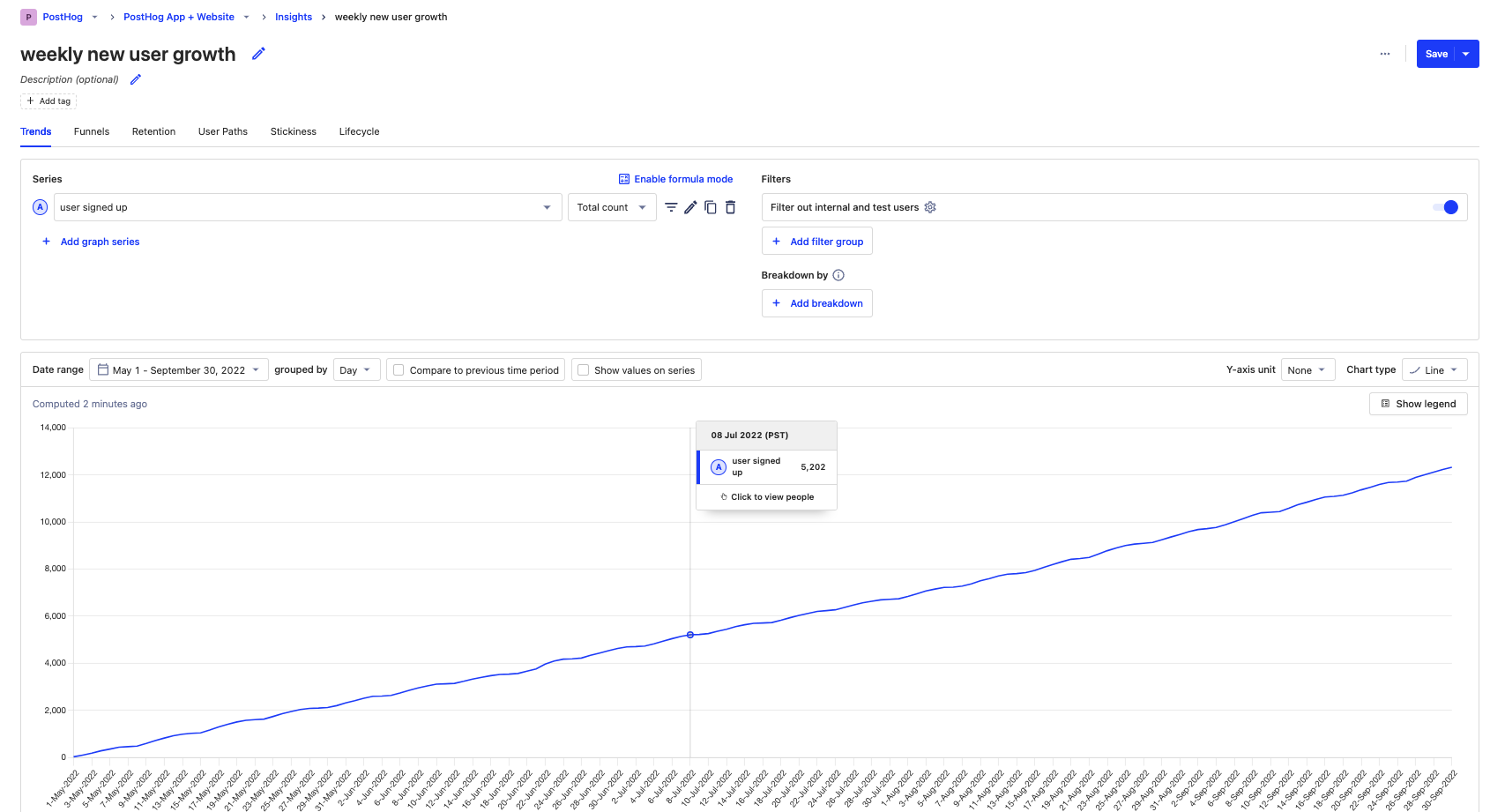Change the grouped by Day dropdown
This screenshot has width=1490, height=812.
[356, 369]
